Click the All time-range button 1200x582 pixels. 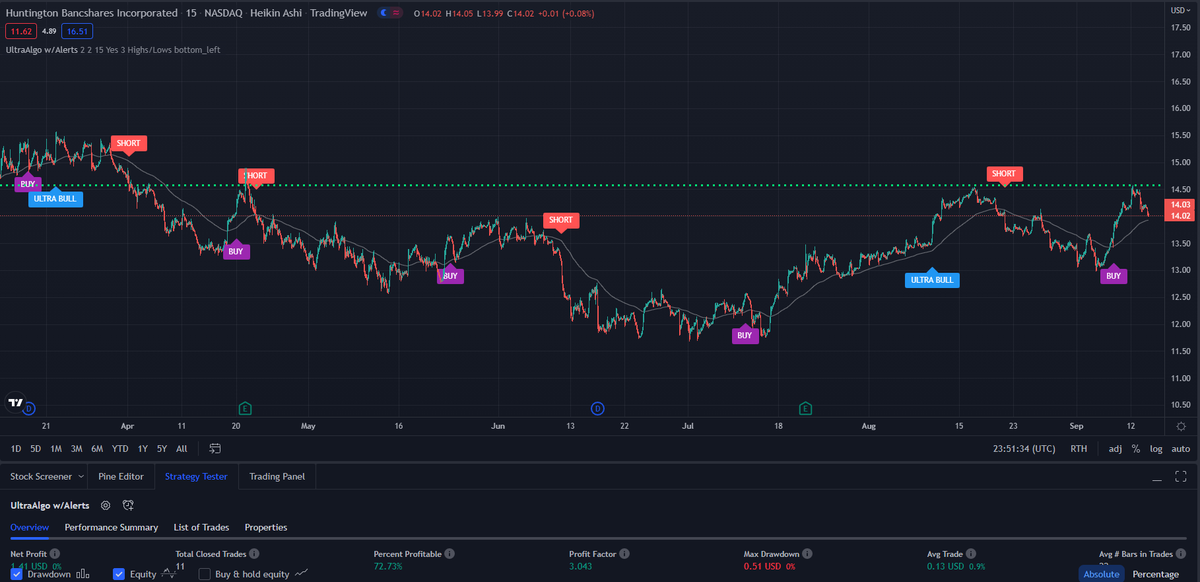[182, 449]
